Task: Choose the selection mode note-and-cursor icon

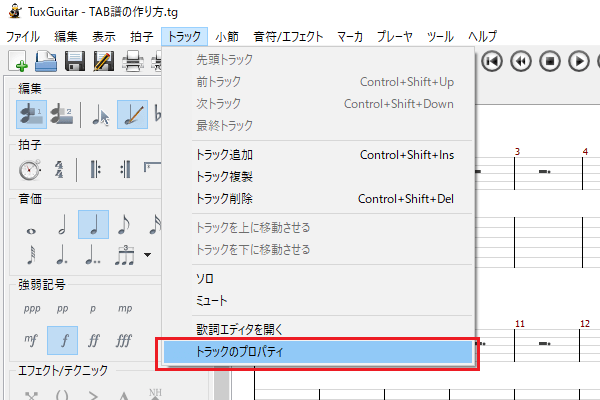Action: pyautogui.click(x=101, y=114)
